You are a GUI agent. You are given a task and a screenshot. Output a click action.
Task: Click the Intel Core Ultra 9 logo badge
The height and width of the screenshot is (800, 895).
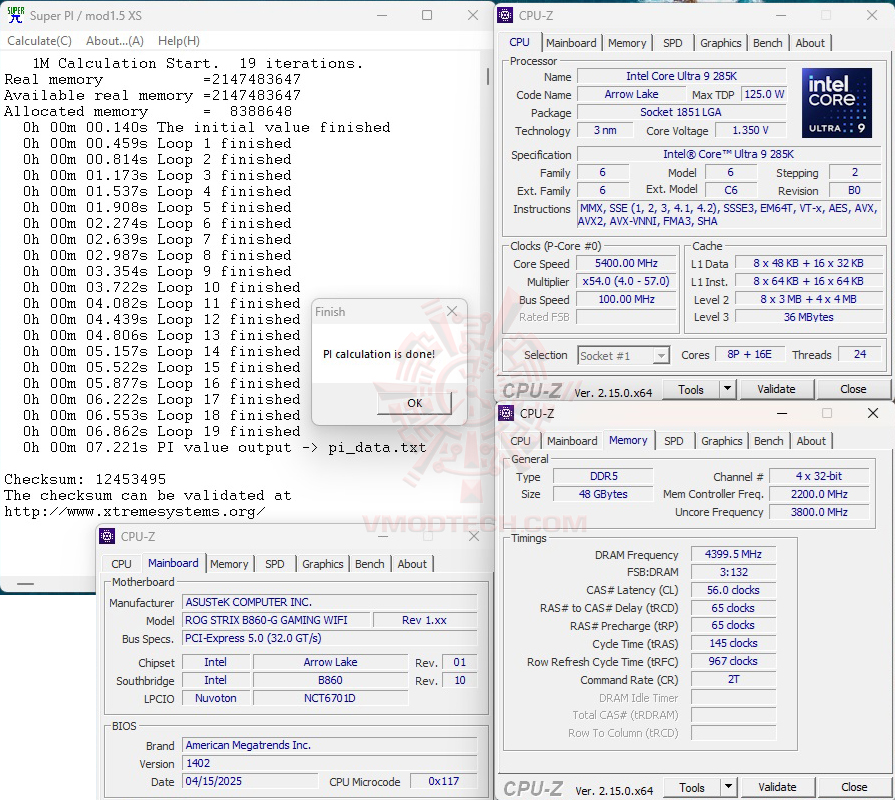pos(836,103)
